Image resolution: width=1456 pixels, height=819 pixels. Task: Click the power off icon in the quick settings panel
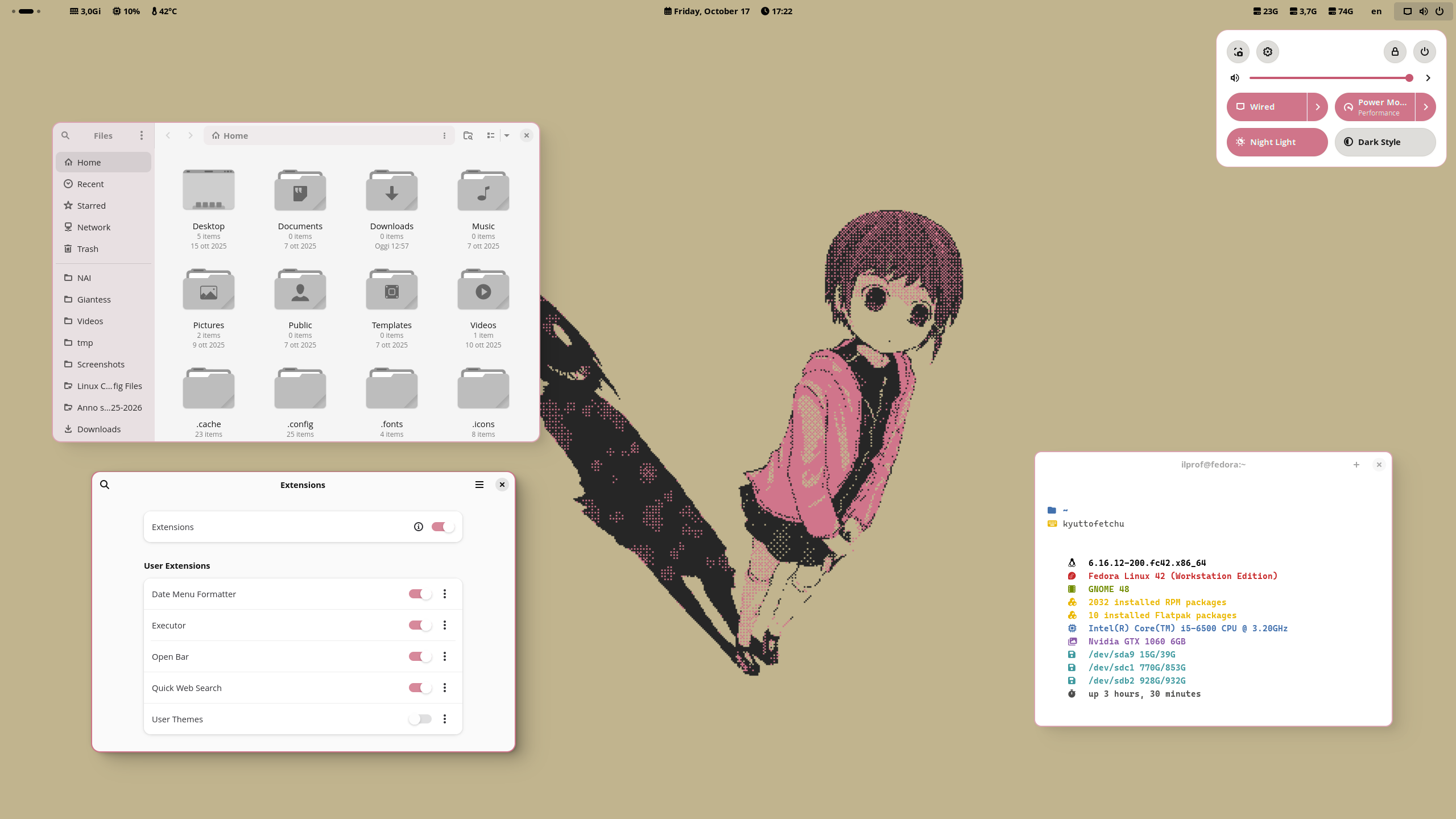coord(1425,52)
